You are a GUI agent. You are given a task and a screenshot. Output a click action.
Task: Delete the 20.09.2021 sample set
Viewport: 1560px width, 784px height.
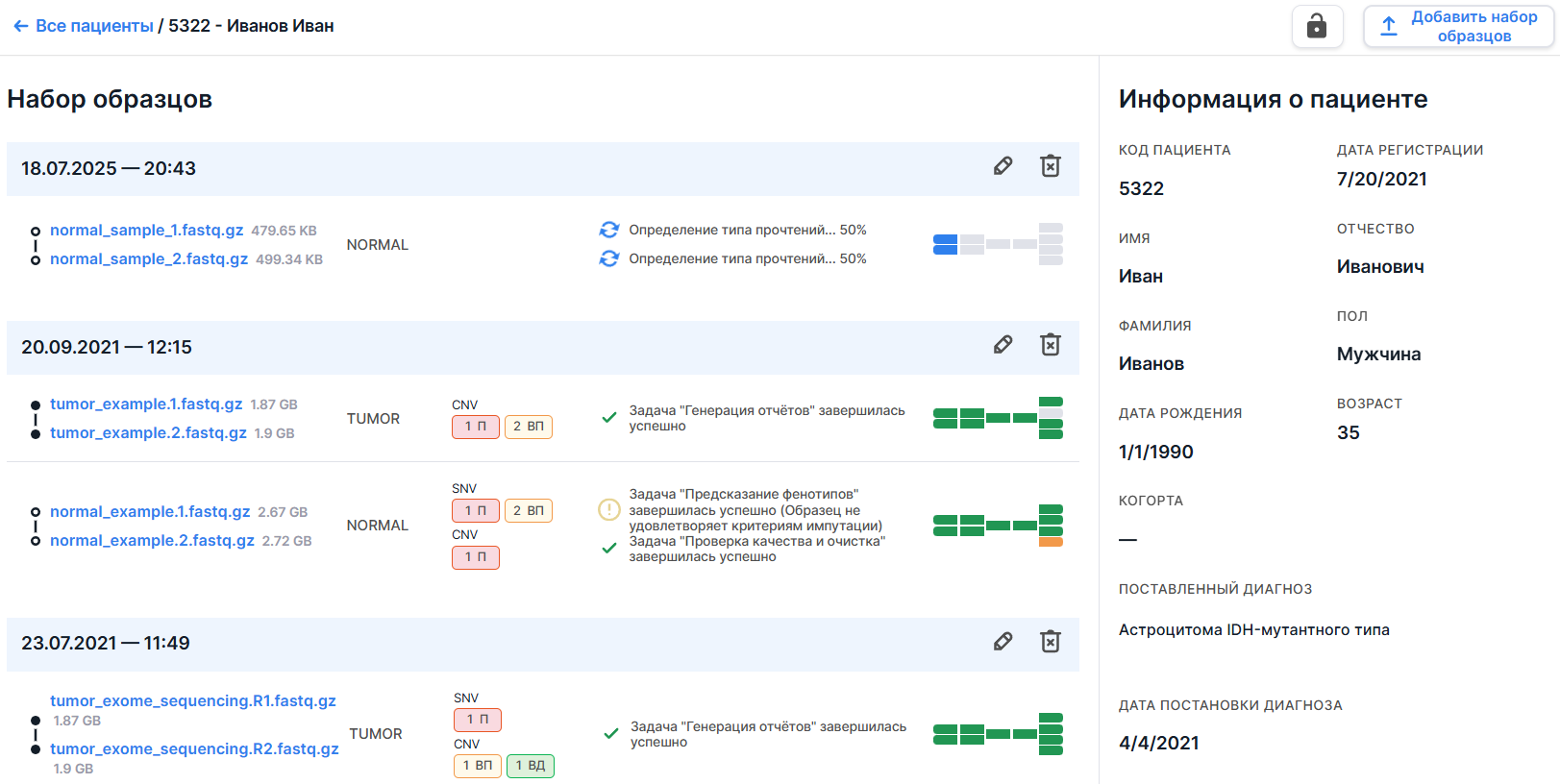tap(1051, 345)
